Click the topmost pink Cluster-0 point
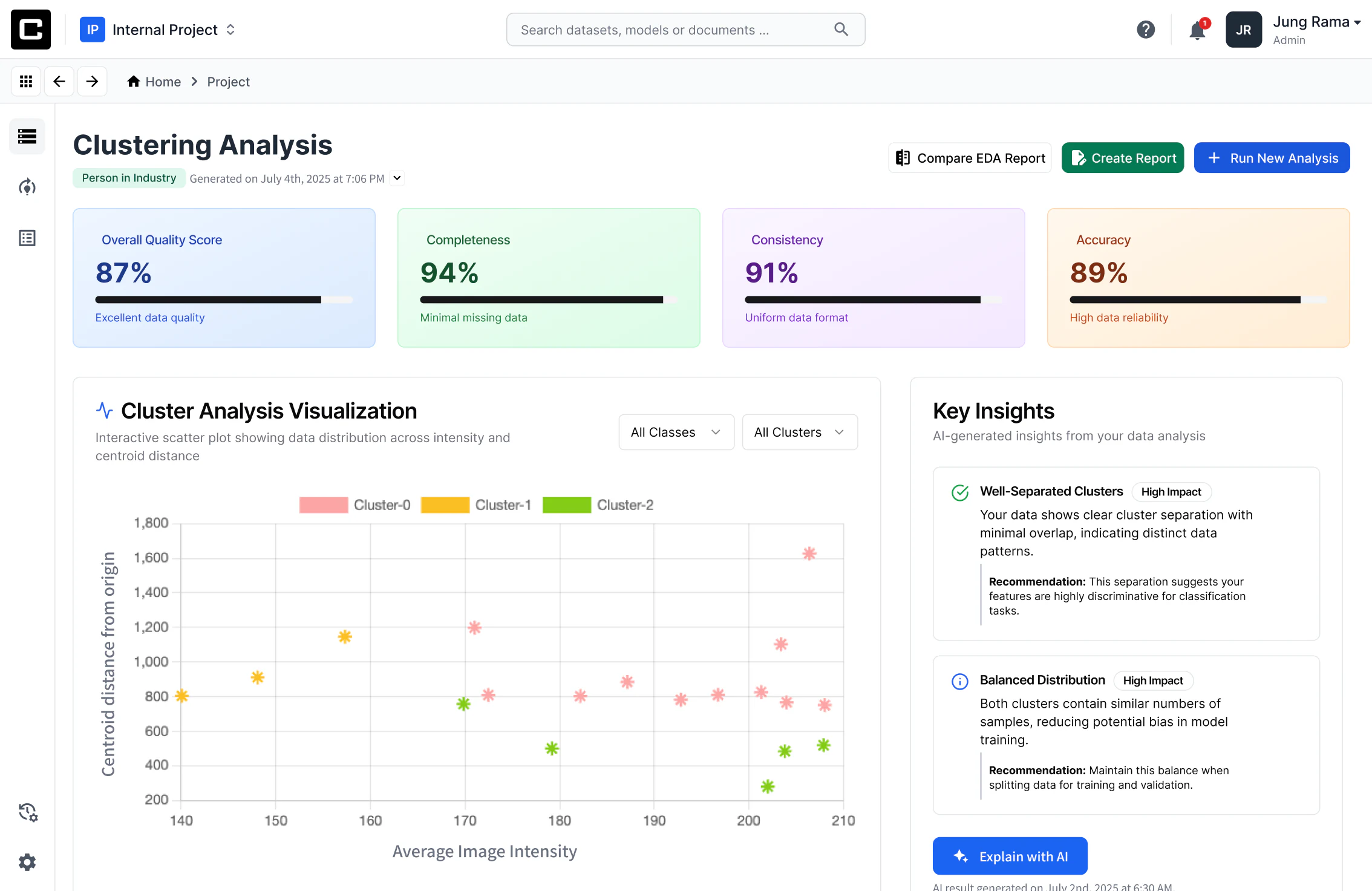The image size is (1372, 891). [809, 553]
